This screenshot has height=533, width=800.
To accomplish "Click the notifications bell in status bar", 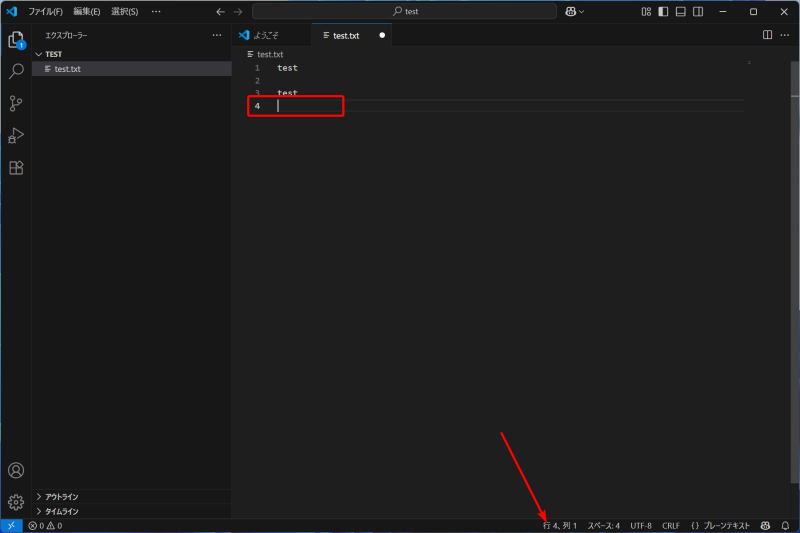I will [x=785, y=525].
